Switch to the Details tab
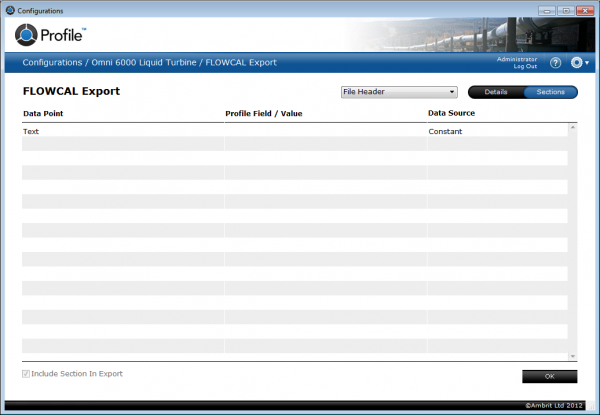This screenshot has height=415, width=600. [x=496, y=92]
